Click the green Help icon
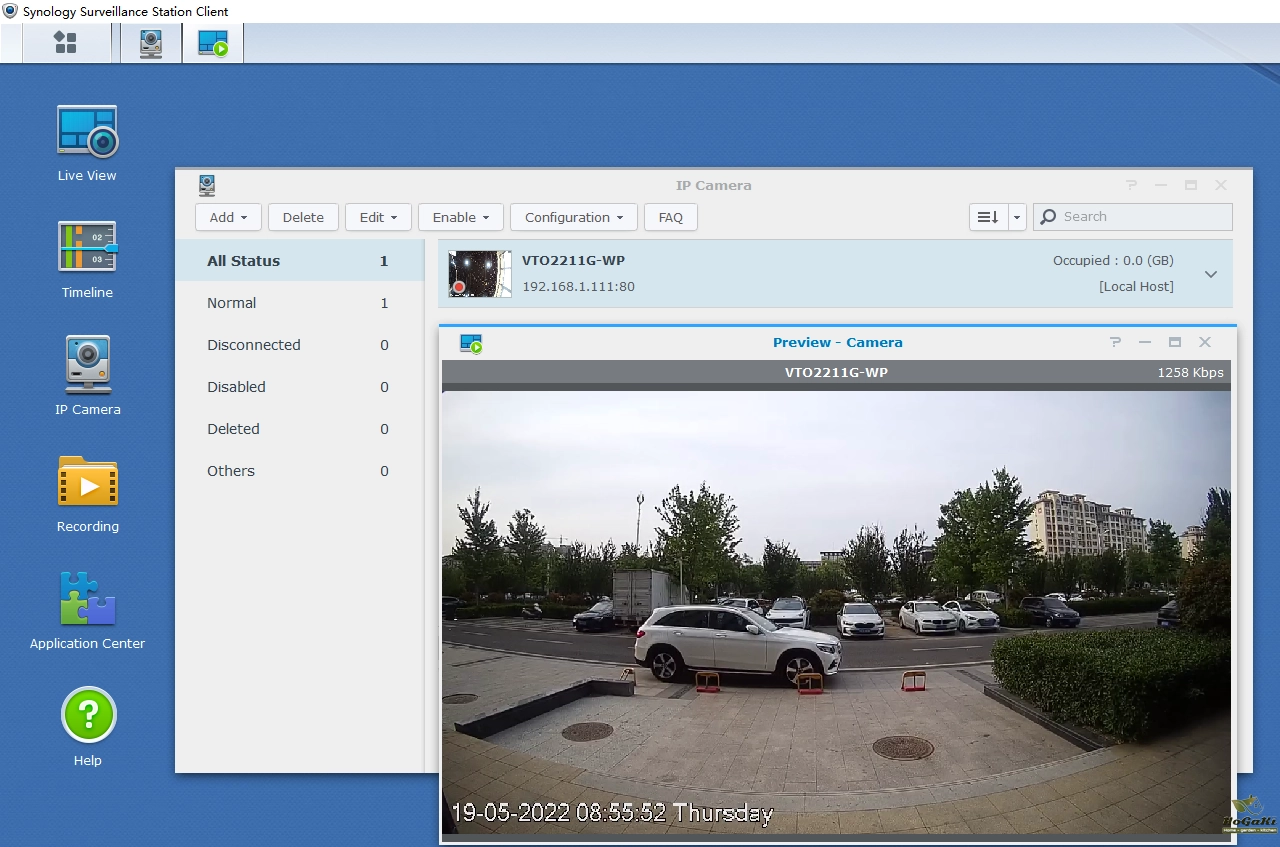This screenshot has width=1280, height=847. pyautogui.click(x=88, y=715)
